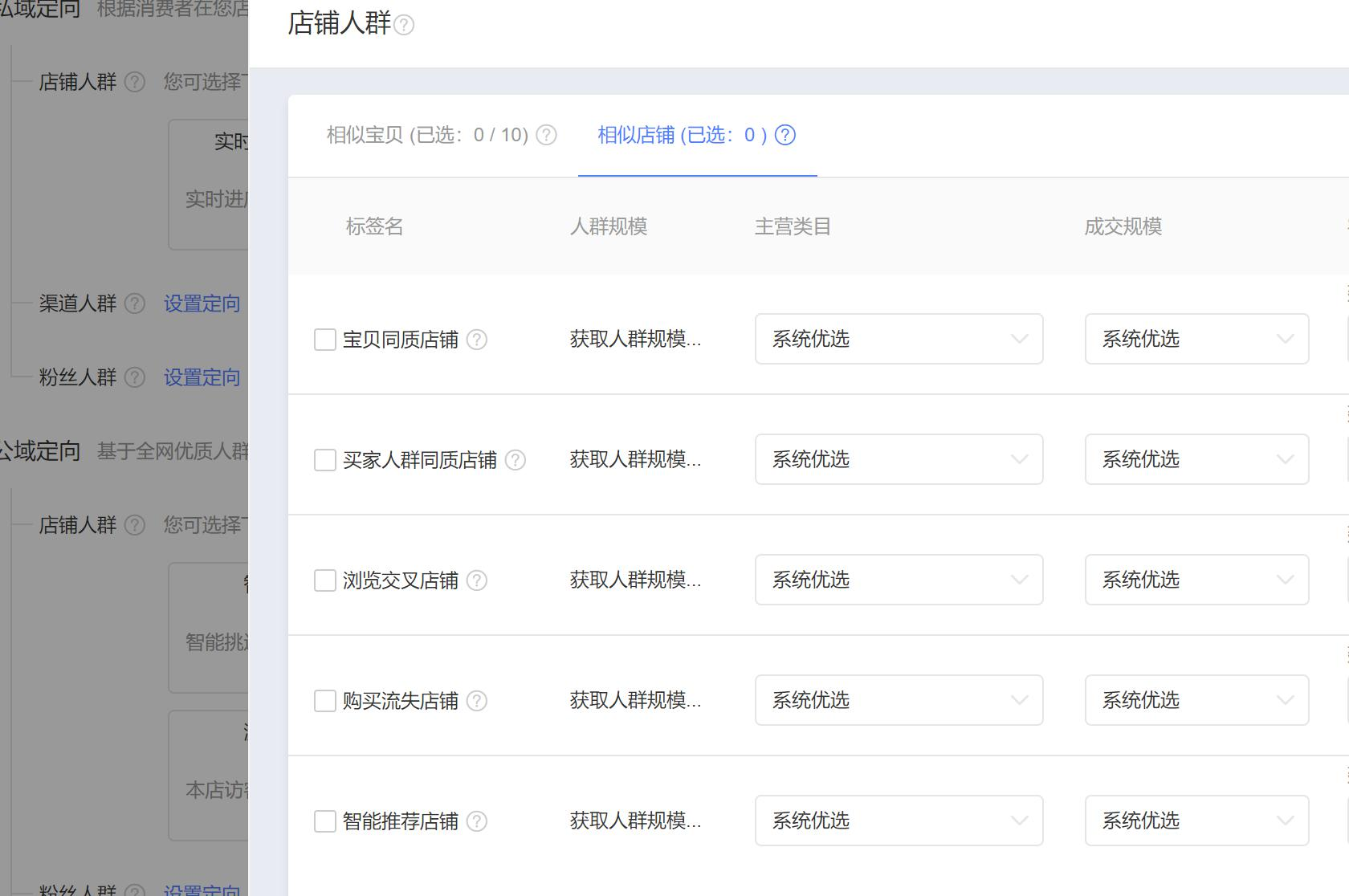
Task: Open 主营类目 dropdown for 宝贝同质店铺
Action: 899,339
